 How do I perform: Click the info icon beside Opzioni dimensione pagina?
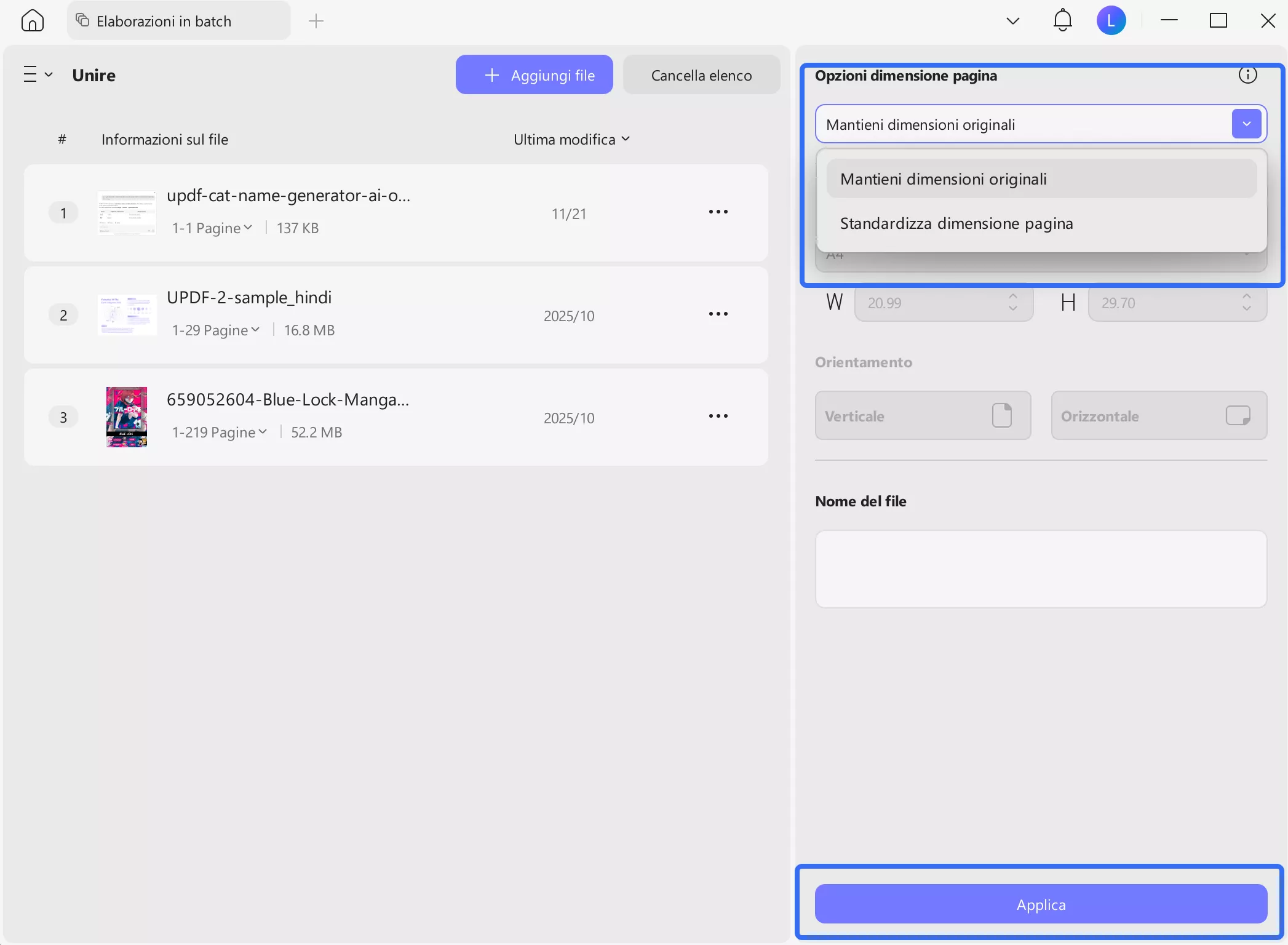(1247, 74)
